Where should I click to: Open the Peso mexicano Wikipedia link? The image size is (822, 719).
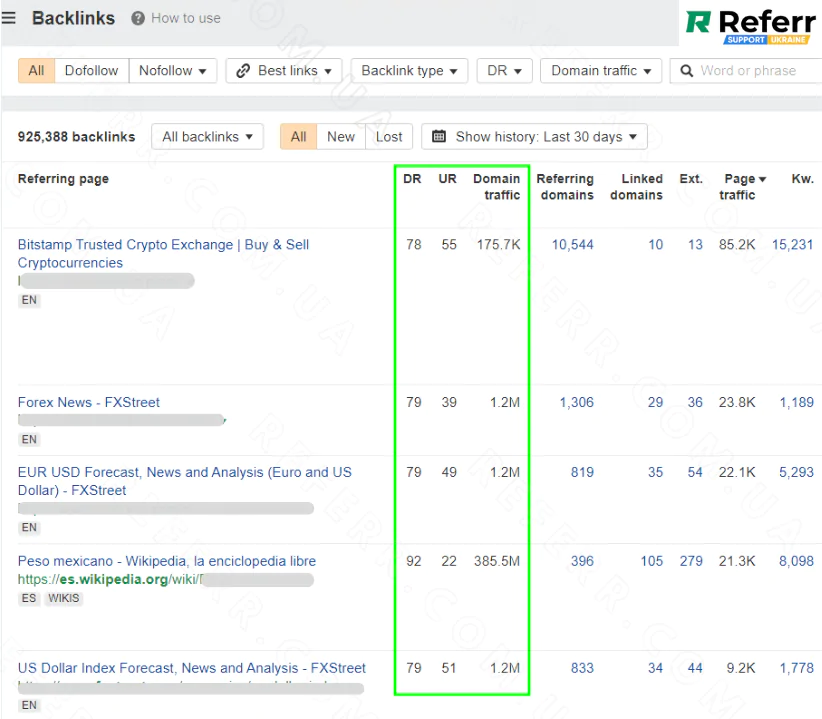[x=166, y=561]
